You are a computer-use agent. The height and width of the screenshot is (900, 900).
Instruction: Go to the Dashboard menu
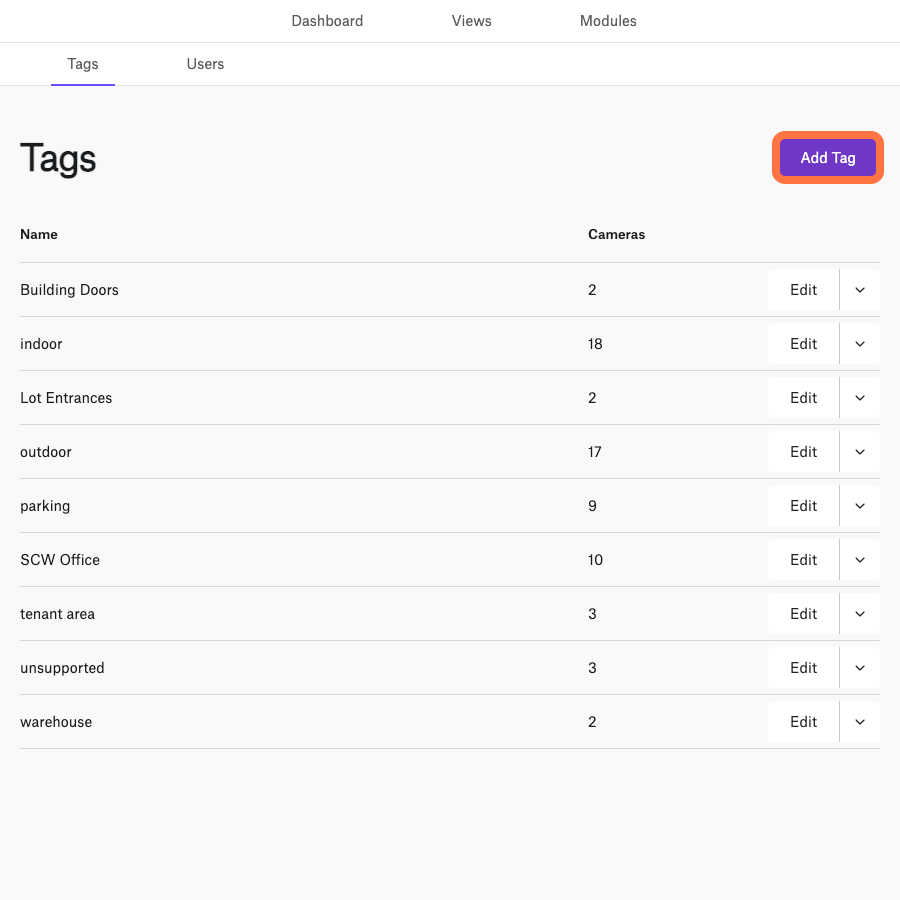(x=327, y=21)
